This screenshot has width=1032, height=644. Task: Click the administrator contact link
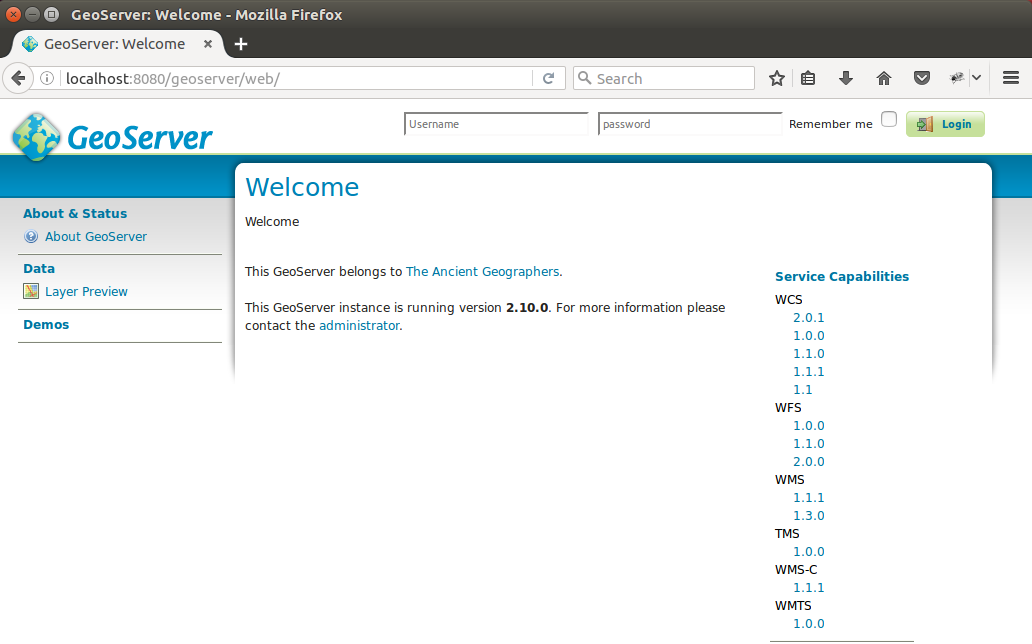(x=359, y=325)
